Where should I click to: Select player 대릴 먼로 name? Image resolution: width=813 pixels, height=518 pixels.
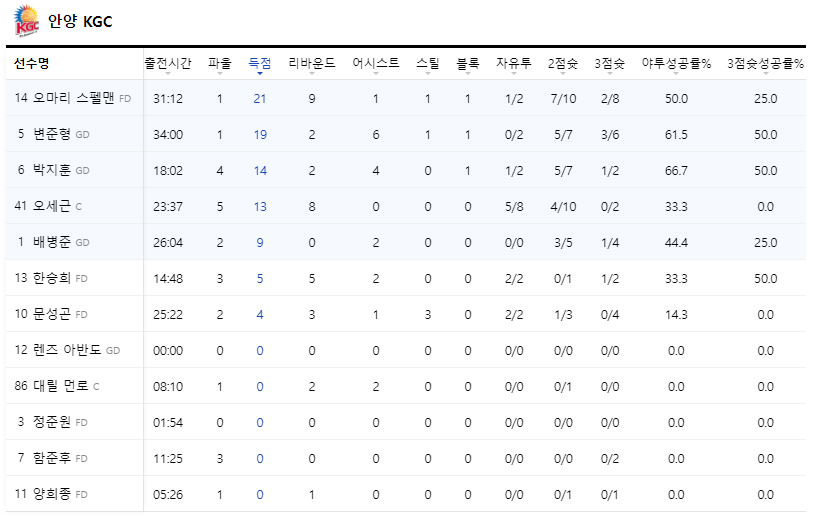[x=61, y=386]
